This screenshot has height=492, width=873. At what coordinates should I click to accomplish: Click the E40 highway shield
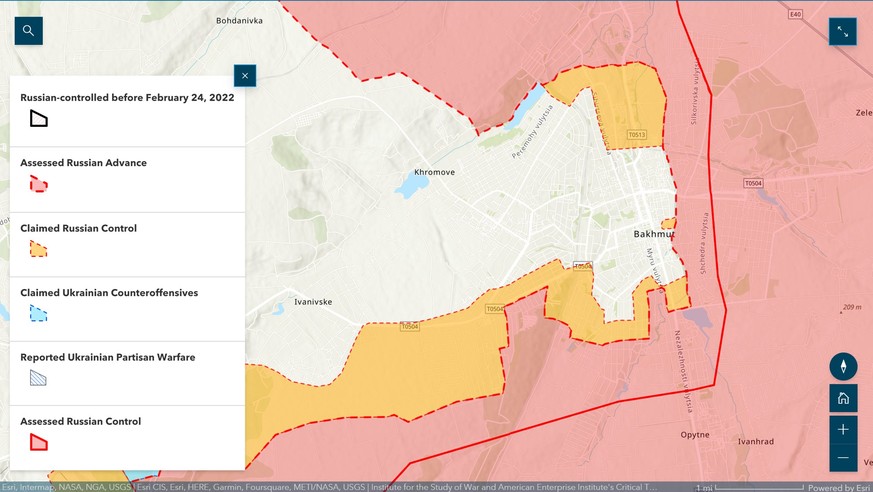click(x=795, y=14)
